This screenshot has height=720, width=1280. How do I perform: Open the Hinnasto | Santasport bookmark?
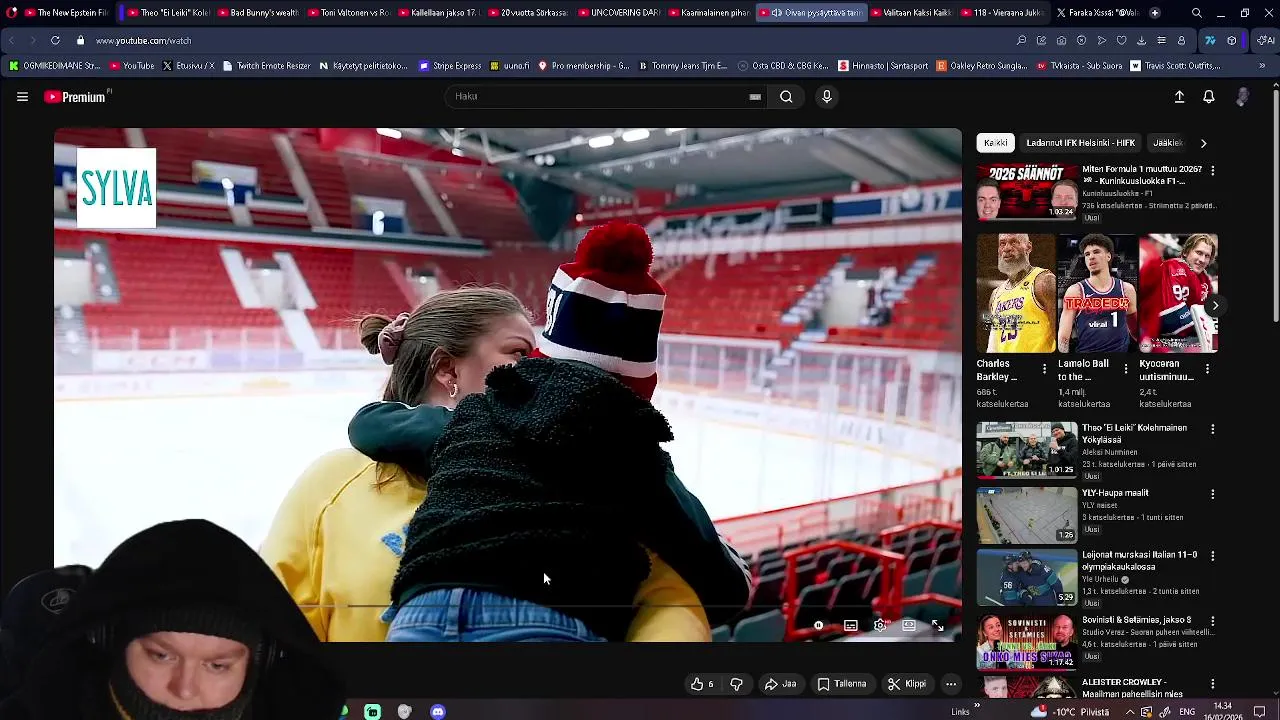883,66
